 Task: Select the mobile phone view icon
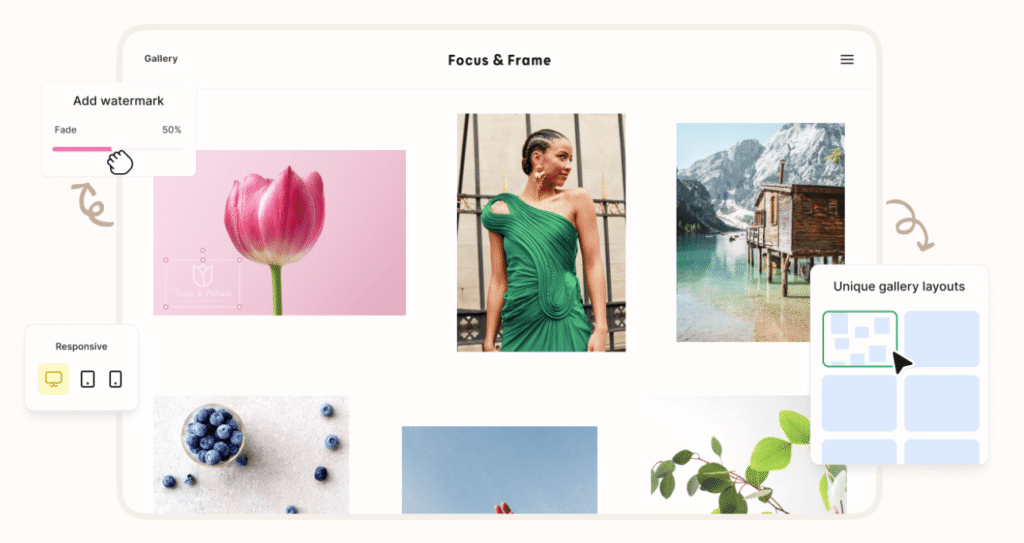[x=116, y=379]
